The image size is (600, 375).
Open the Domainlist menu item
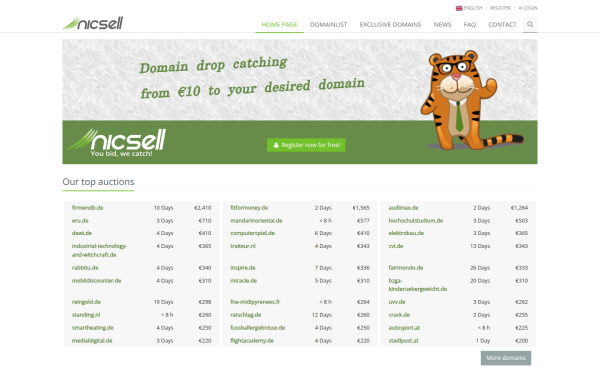click(328, 24)
